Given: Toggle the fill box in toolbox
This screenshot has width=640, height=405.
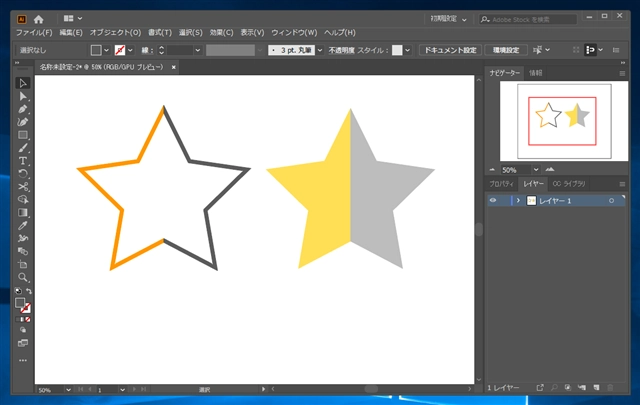Looking at the screenshot, I should click(x=20, y=303).
